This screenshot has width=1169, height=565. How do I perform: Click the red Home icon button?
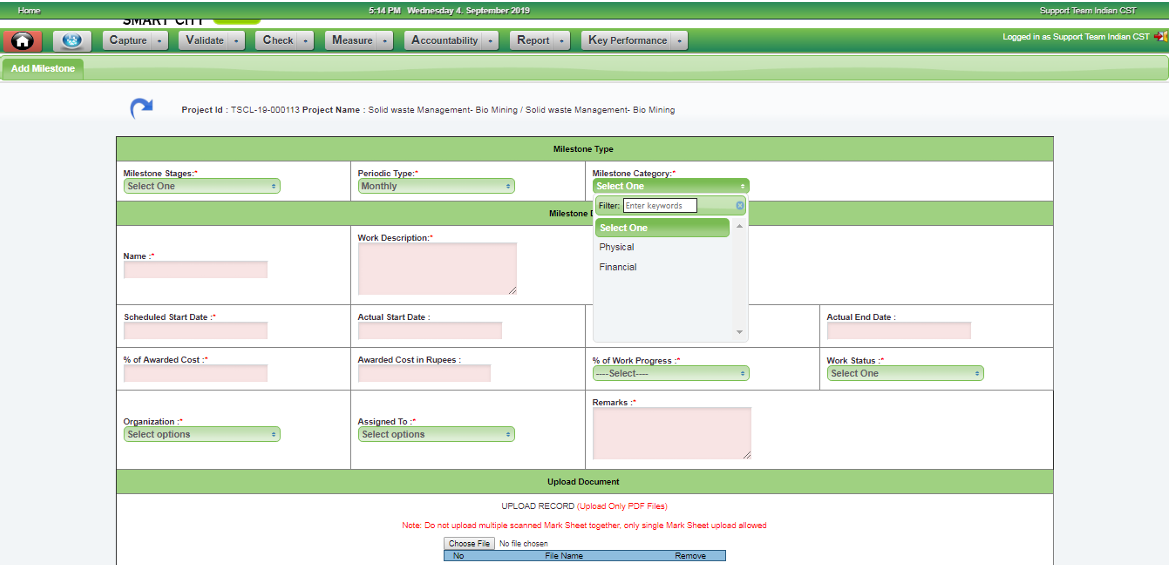click(x=22, y=41)
